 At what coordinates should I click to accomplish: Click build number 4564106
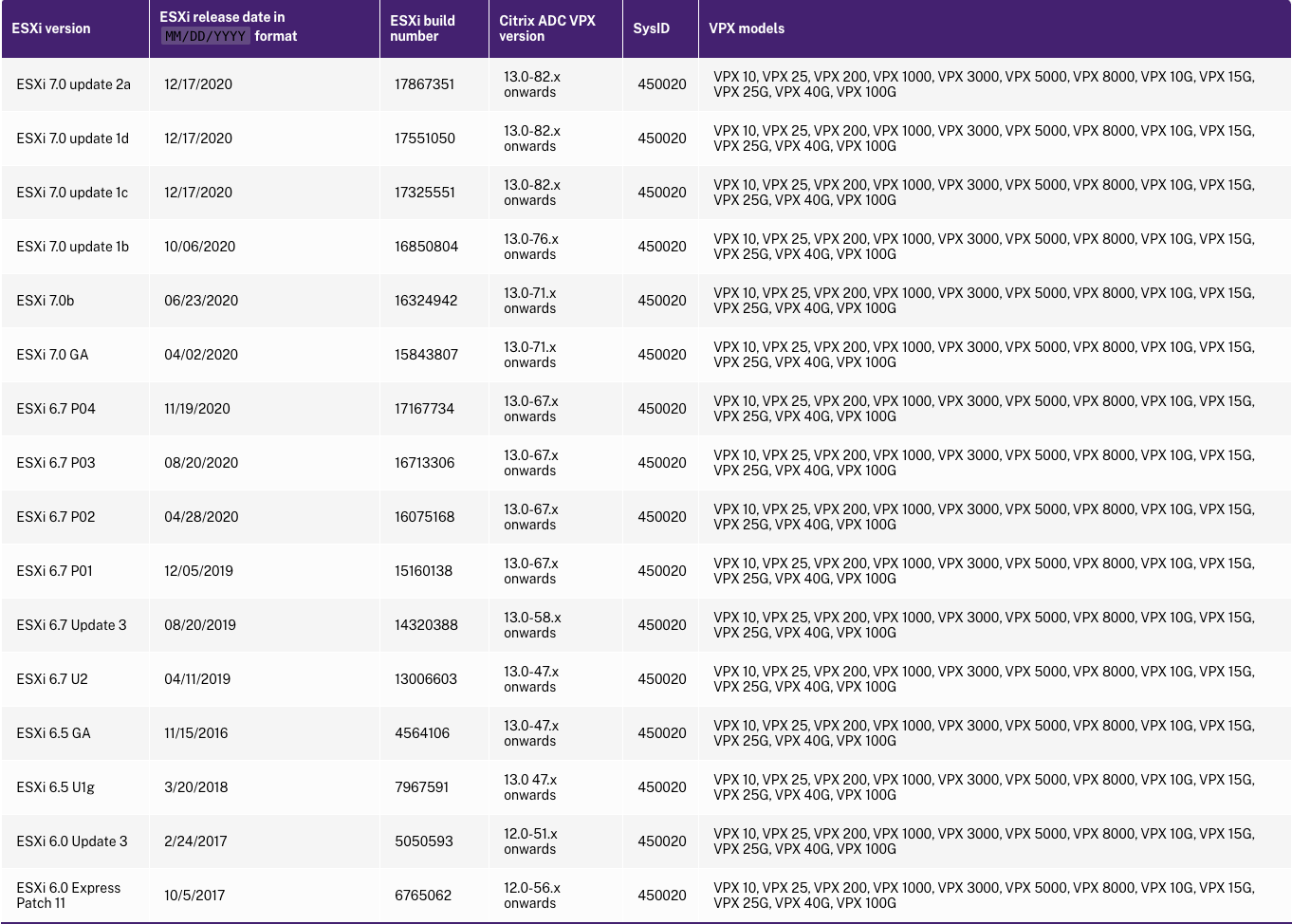click(x=422, y=733)
